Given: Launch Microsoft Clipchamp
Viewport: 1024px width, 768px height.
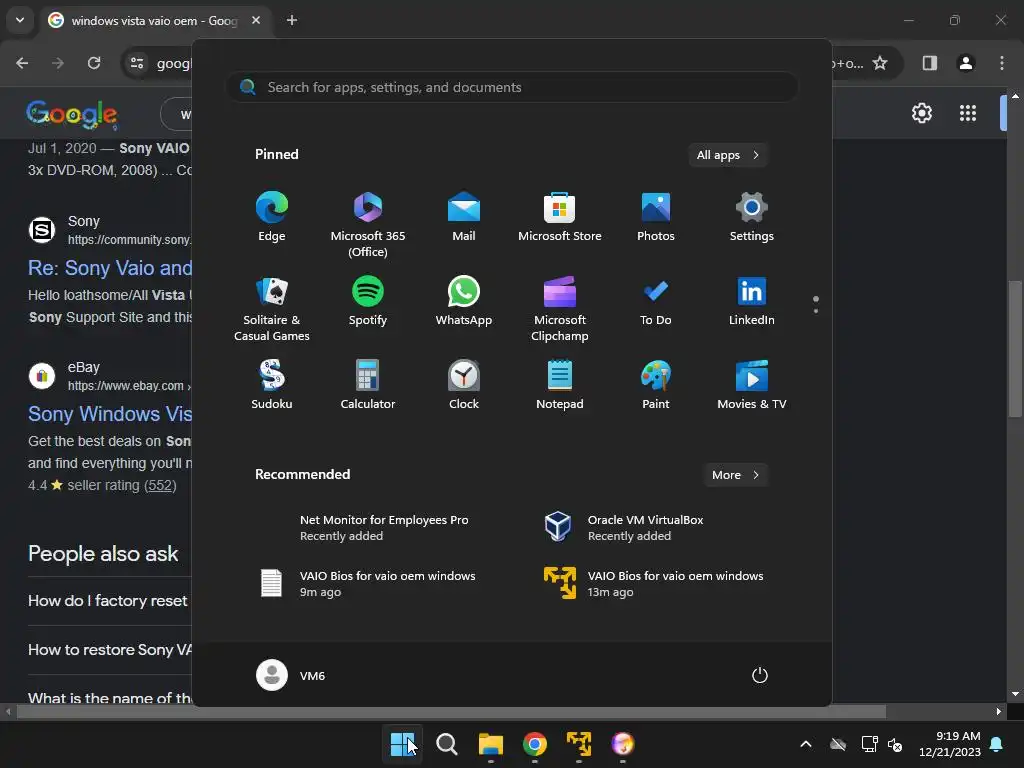Looking at the screenshot, I should click(x=560, y=309).
